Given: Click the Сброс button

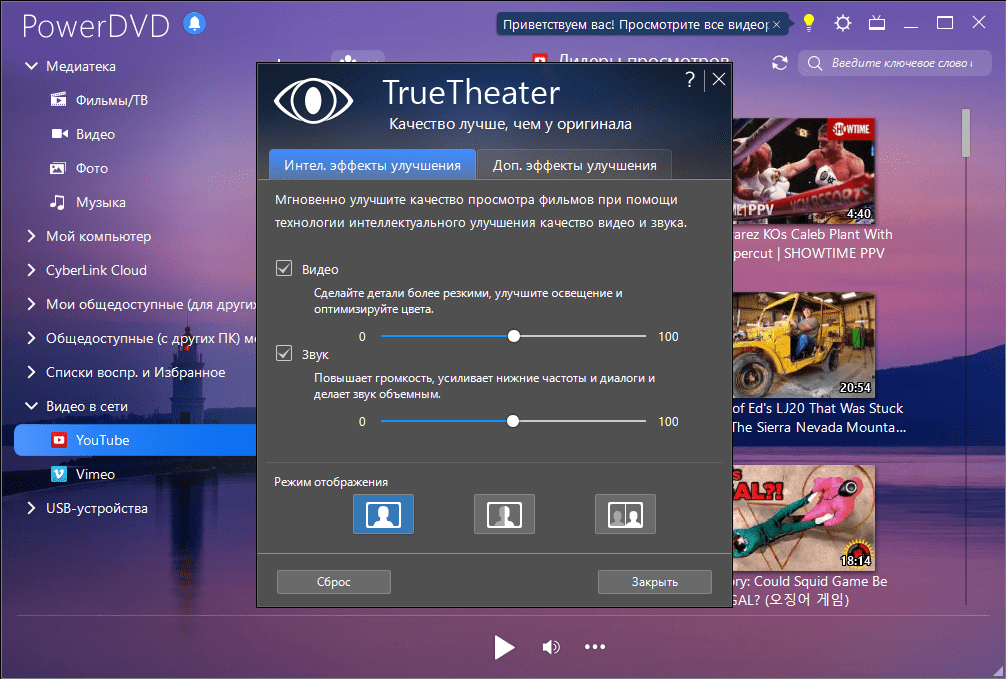Looking at the screenshot, I should tap(333, 582).
